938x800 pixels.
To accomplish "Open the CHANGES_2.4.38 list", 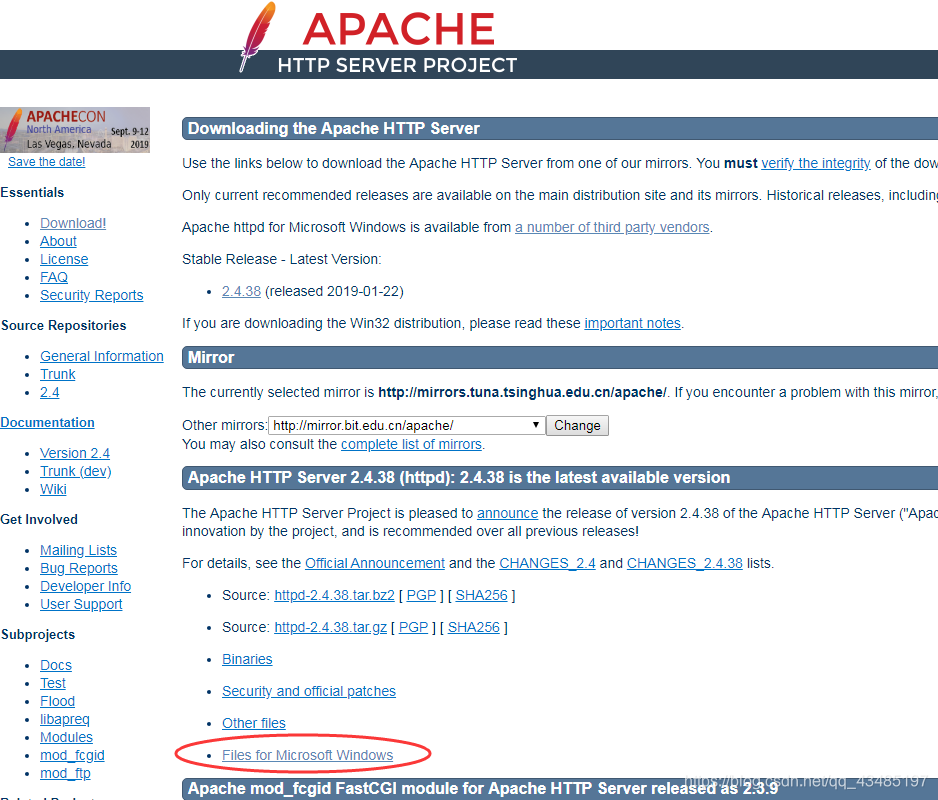I will pyautogui.click(x=684, y=563).
